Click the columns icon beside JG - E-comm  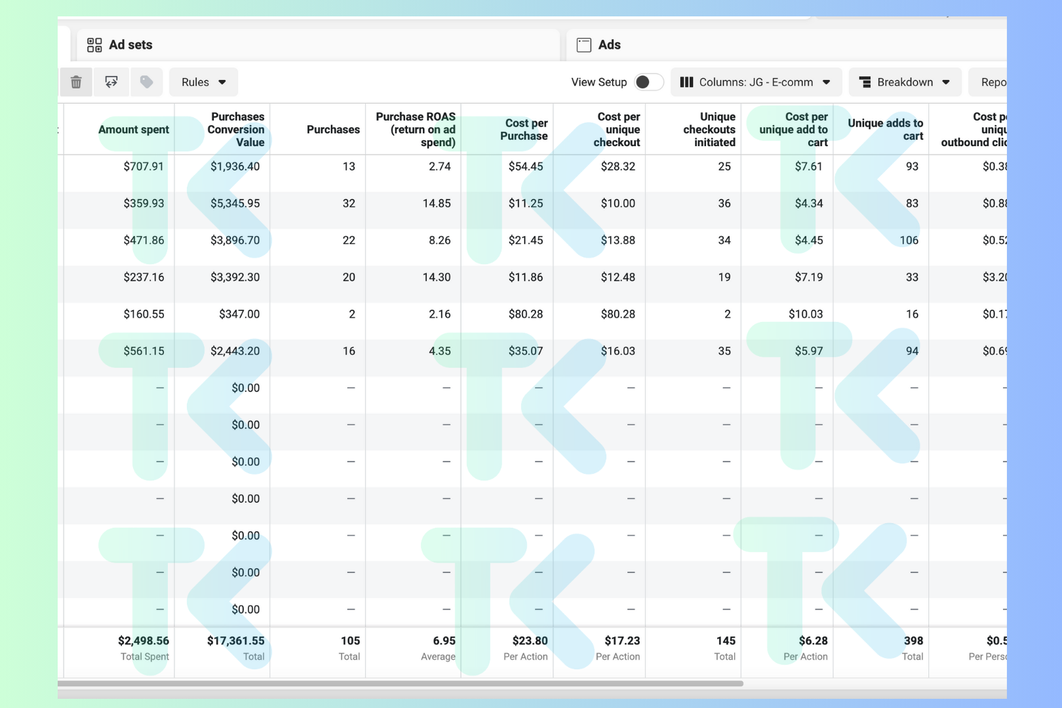click(687, 82)
